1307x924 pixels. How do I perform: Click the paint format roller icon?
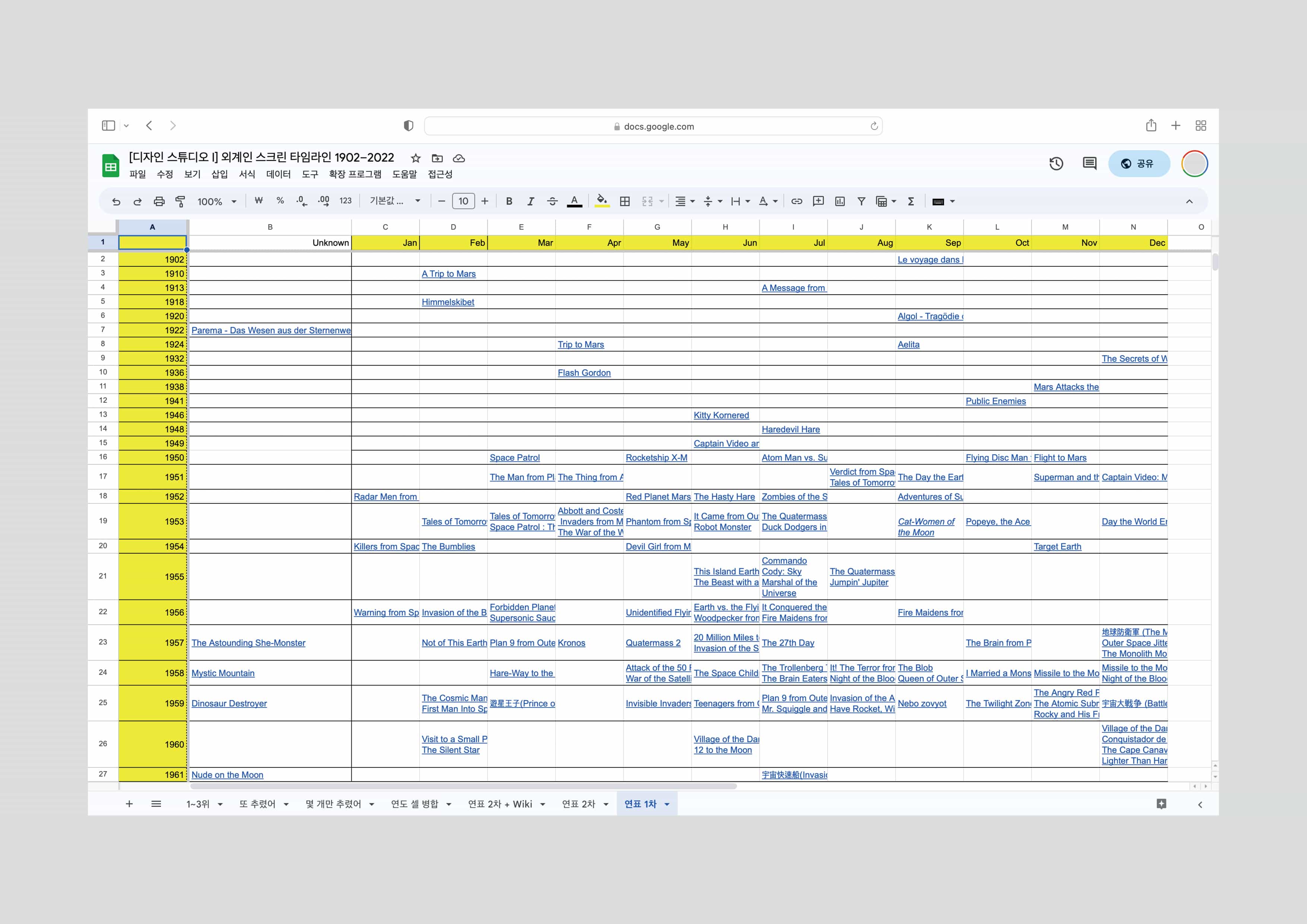(x=180, y=201)
